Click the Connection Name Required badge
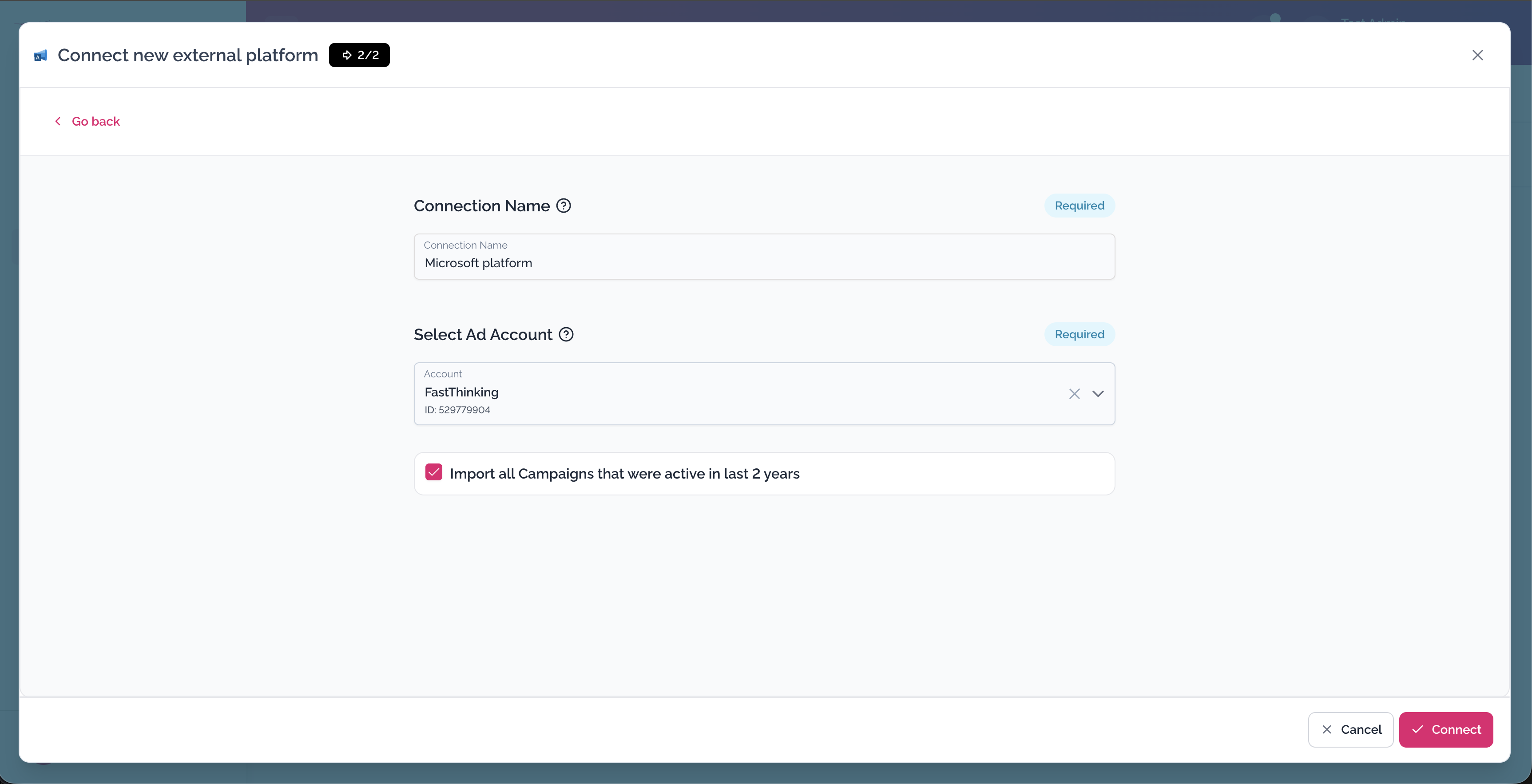The height and width of the screenshot is (784, 1532). [1080, 206]
